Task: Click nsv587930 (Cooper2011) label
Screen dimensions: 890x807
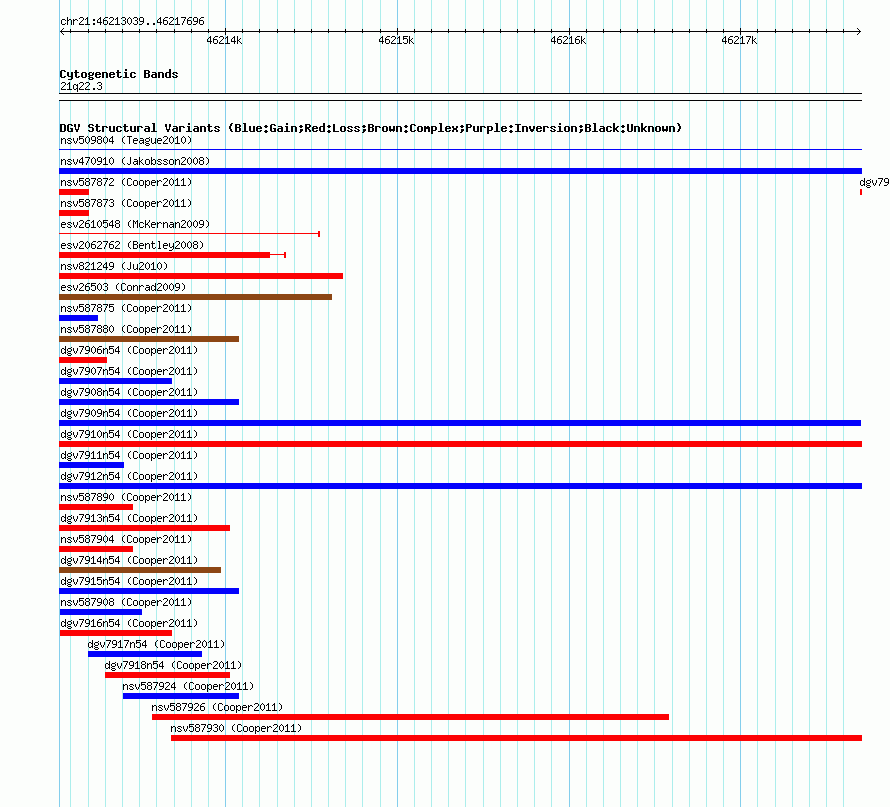Action: tap(236, 728)
